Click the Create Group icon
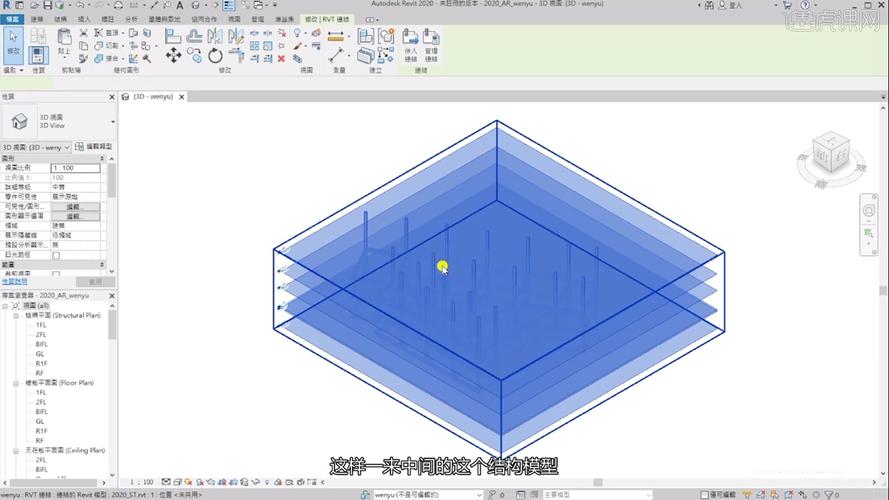889x500 pixels. 387,36
